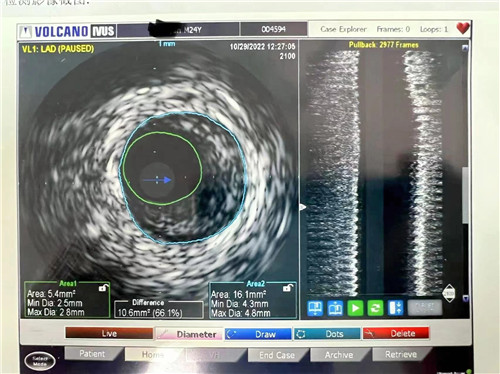Click the red Delete button

[395, 333]
